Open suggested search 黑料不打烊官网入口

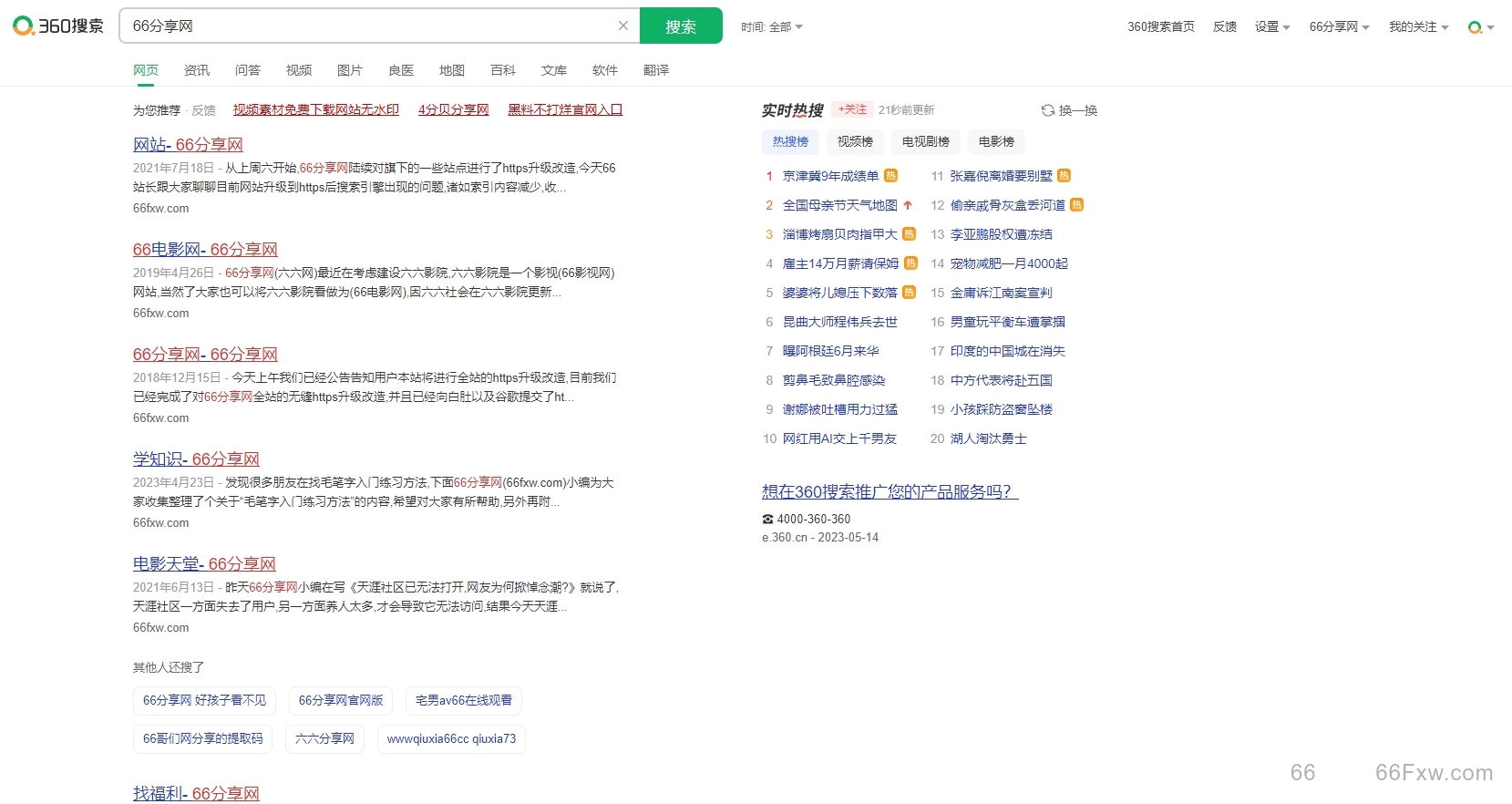565,109
